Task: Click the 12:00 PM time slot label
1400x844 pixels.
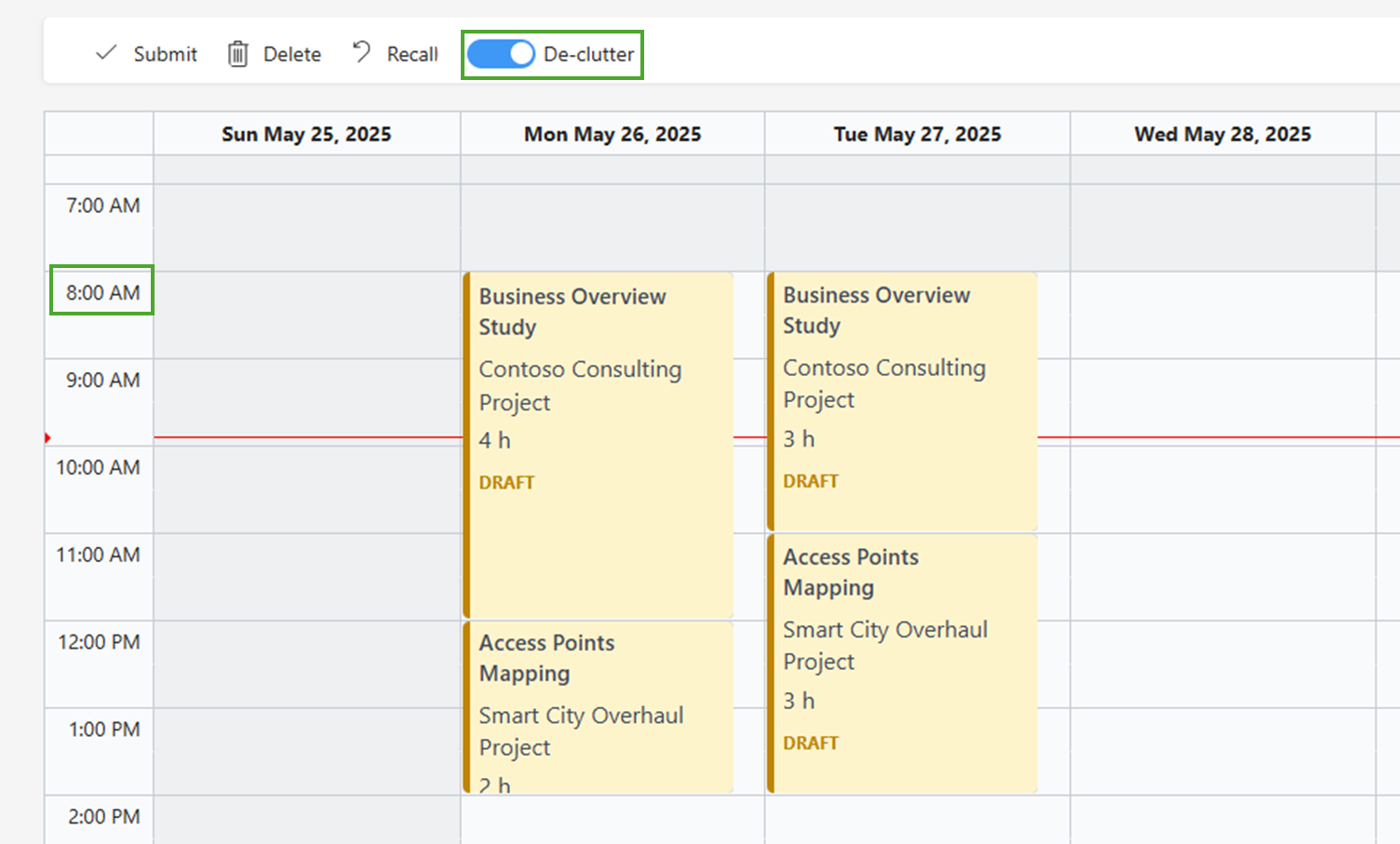Action: click(x=100, y=642)
